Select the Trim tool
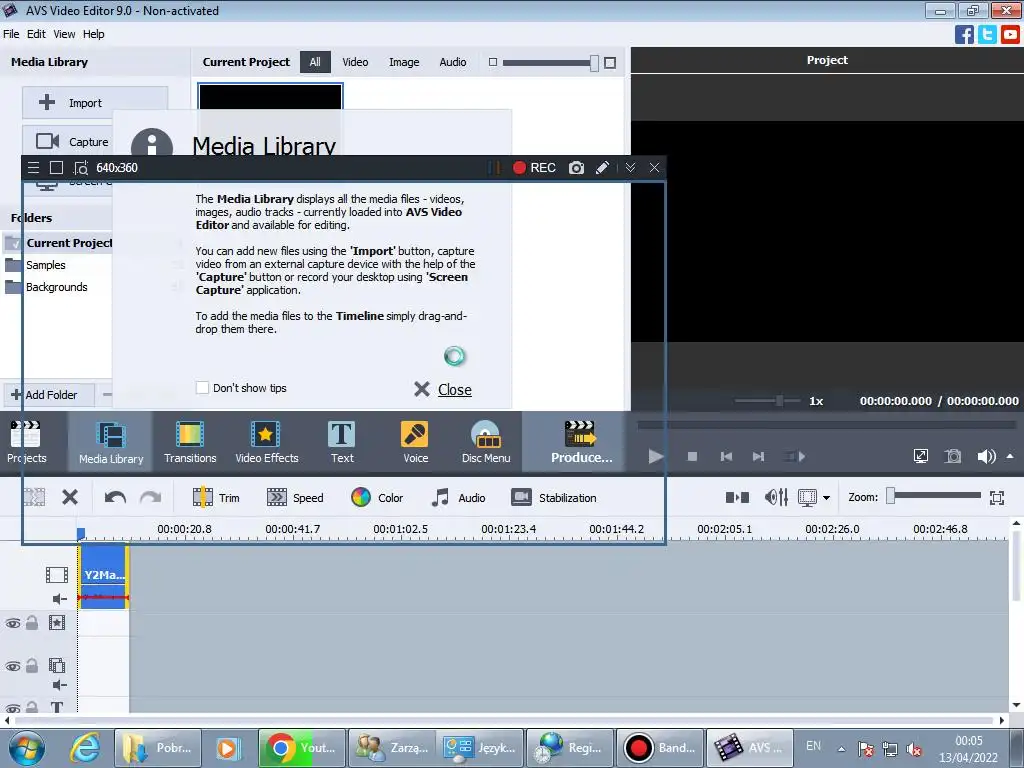Screen dimensions: 1024x768 coord(216,498)
